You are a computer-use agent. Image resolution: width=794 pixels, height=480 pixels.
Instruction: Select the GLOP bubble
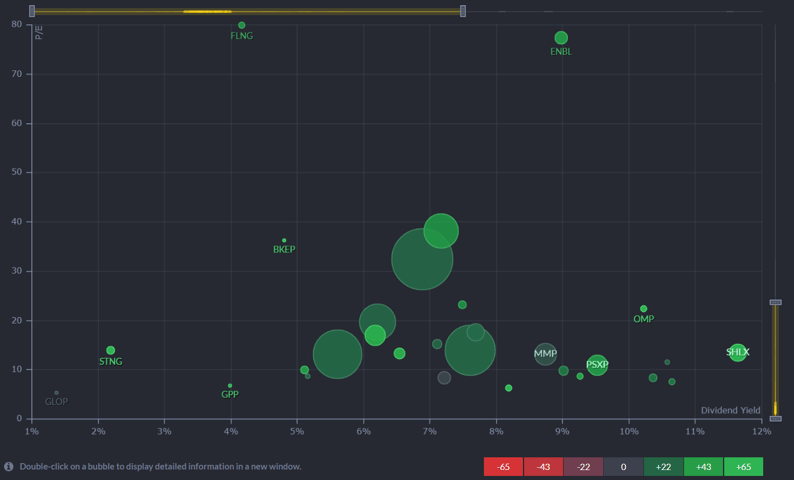click(56, 393)
